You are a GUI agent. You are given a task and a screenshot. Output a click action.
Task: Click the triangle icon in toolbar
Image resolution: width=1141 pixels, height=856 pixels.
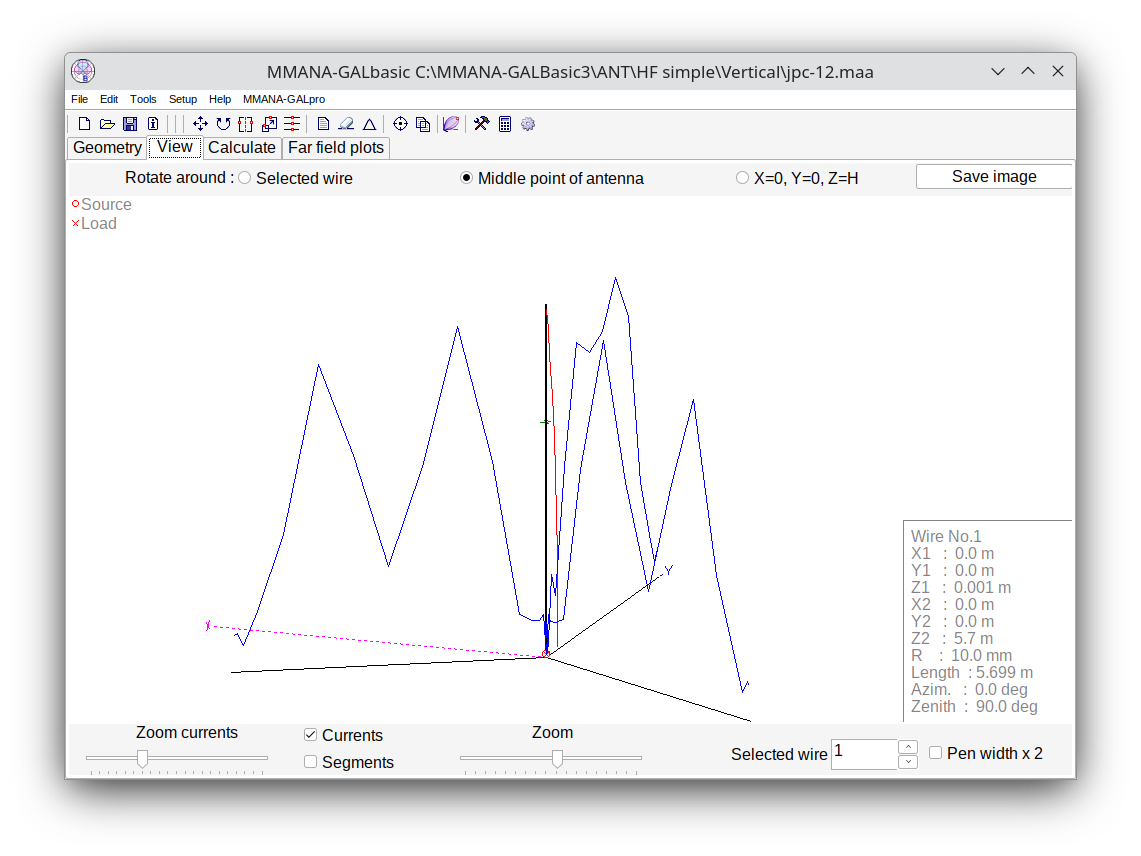[x=370, y=124]
